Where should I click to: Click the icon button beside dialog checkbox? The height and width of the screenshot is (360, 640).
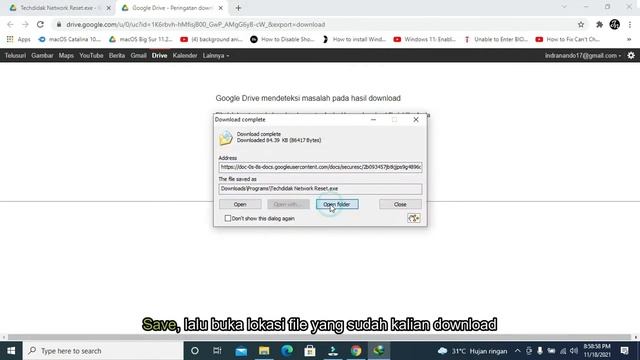(413, 218)
